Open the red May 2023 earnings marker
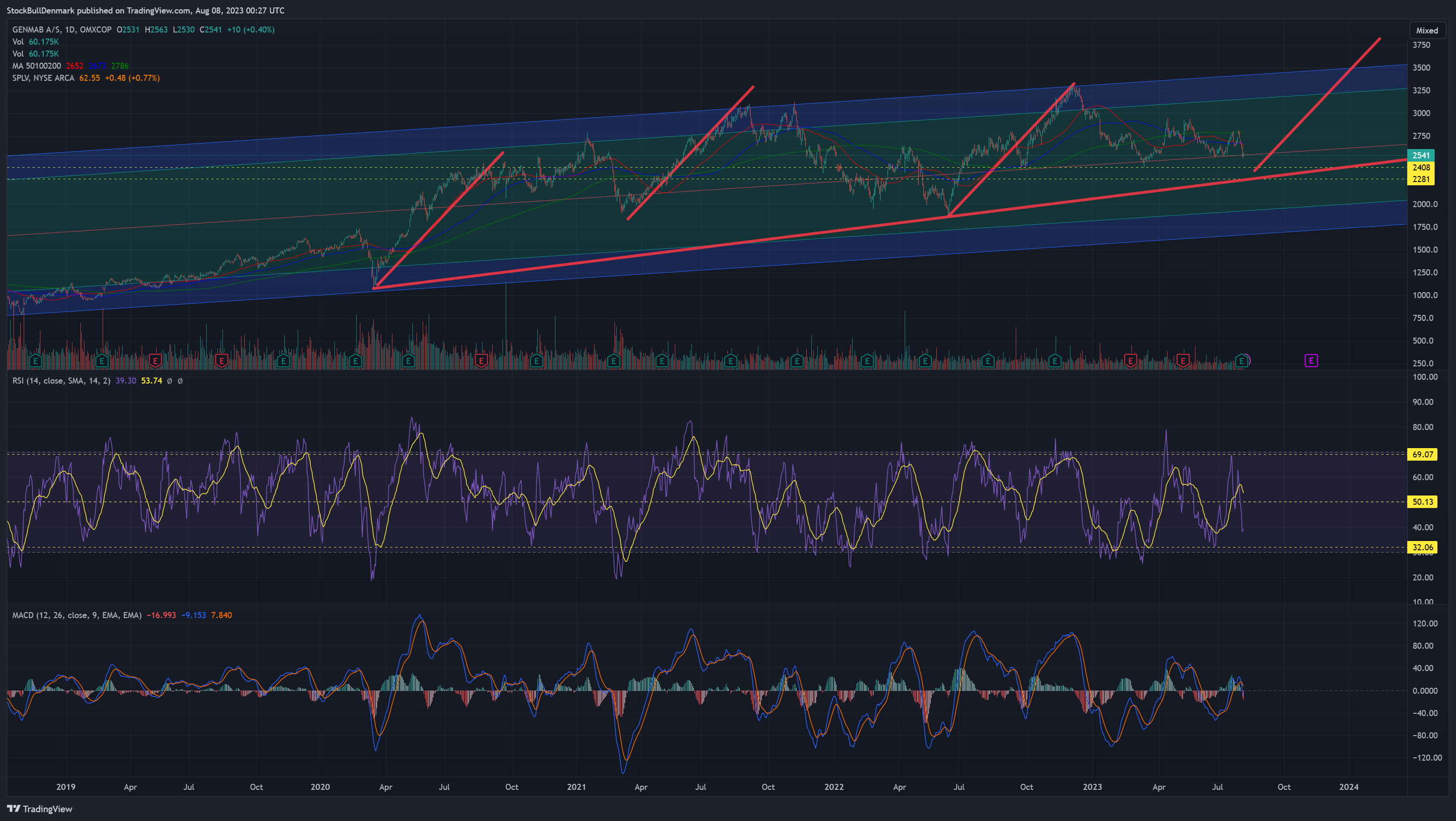 [1182, 360]
